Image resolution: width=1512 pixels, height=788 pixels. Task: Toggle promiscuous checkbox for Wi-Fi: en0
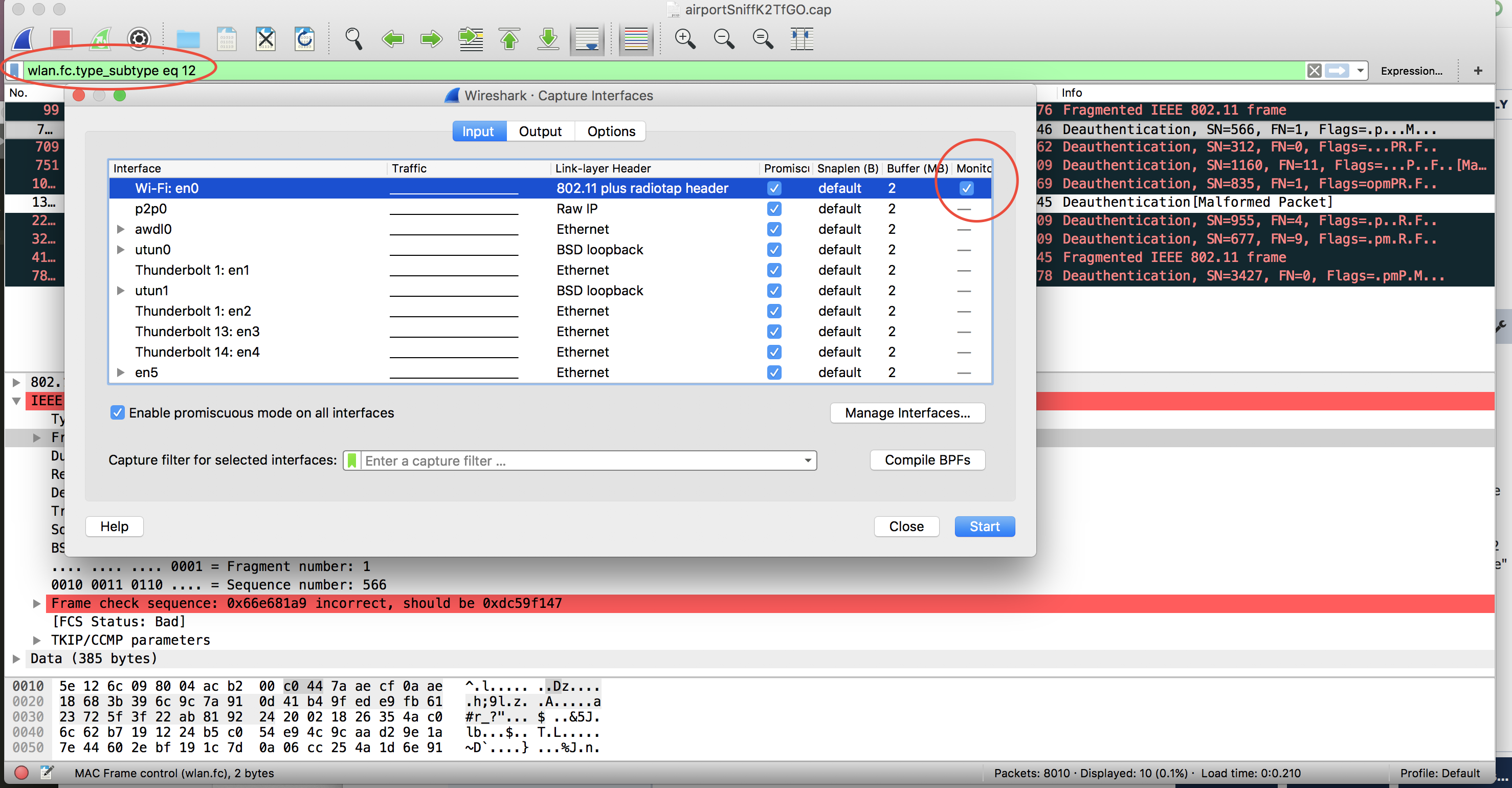774,188
